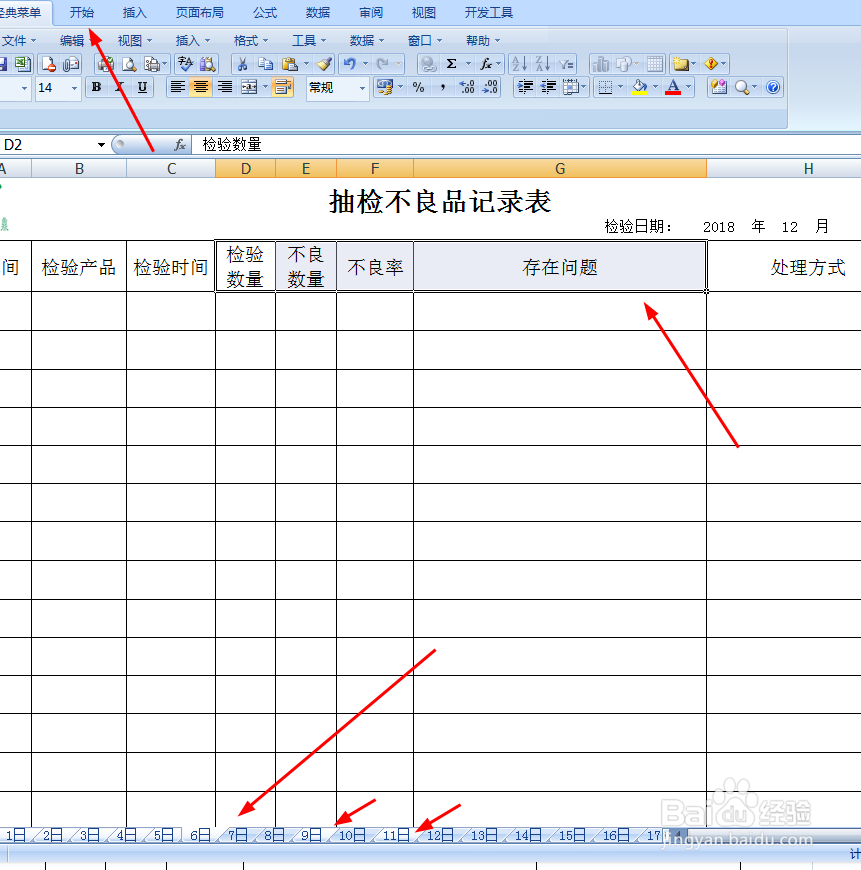This screenshot has height=870, width=861.
Task: Sort data ascending A to Z
Action: pos(519,63)
